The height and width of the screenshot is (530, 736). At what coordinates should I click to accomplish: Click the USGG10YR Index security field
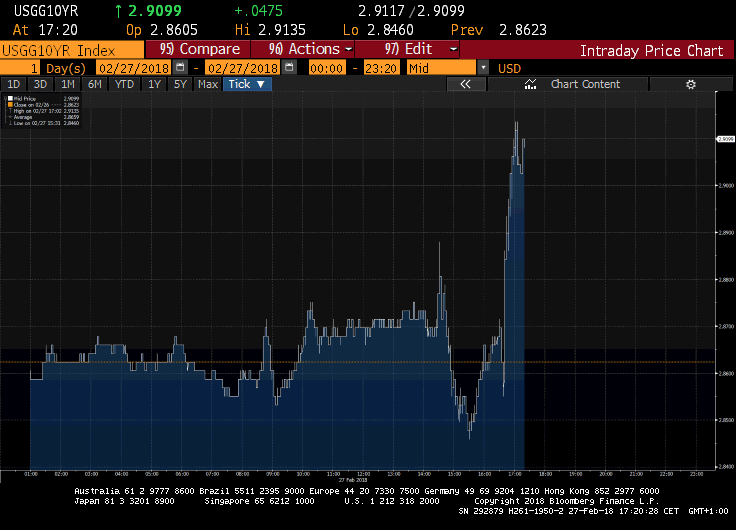point(72,50)
